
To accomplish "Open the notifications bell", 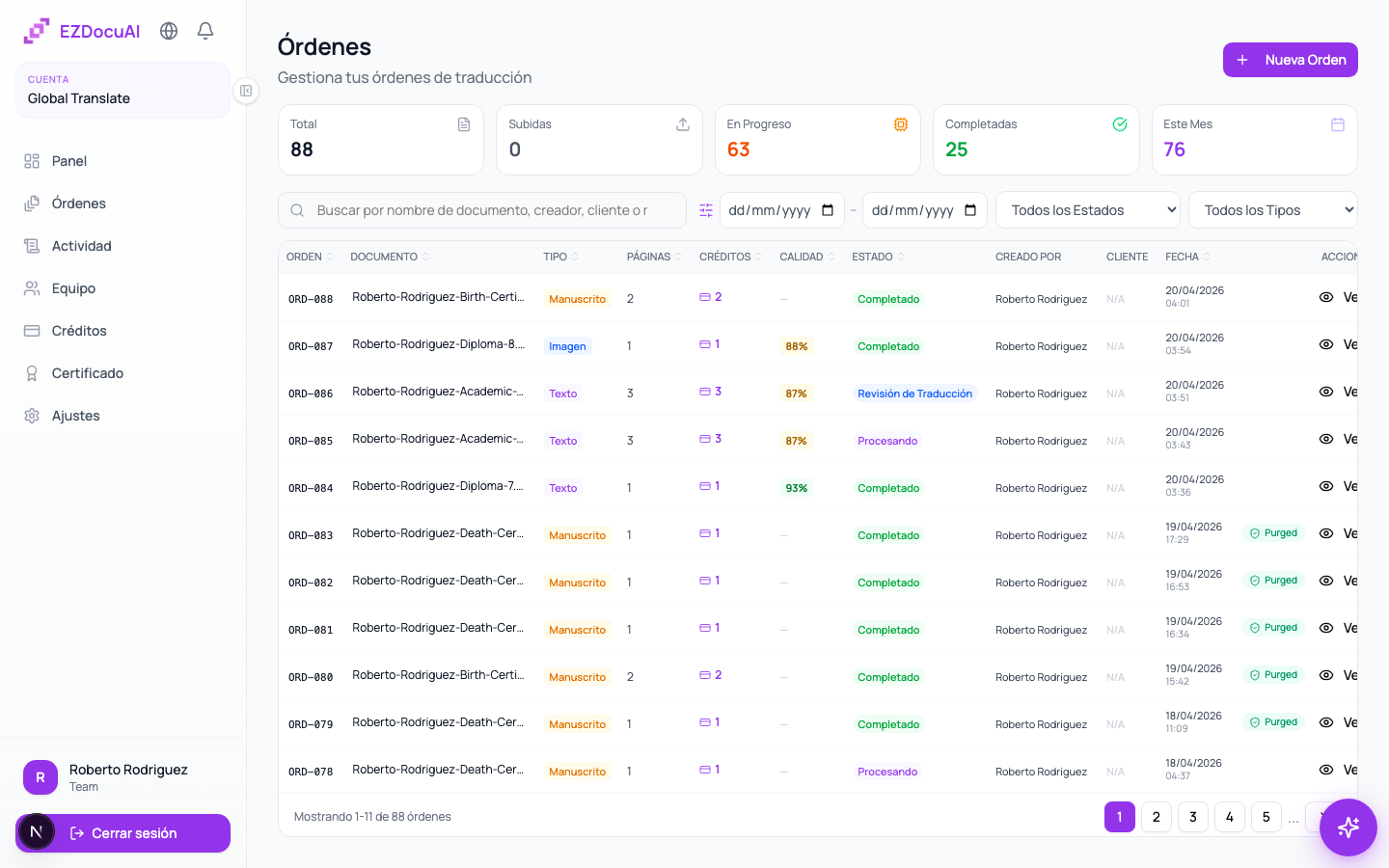I will 205,31.
